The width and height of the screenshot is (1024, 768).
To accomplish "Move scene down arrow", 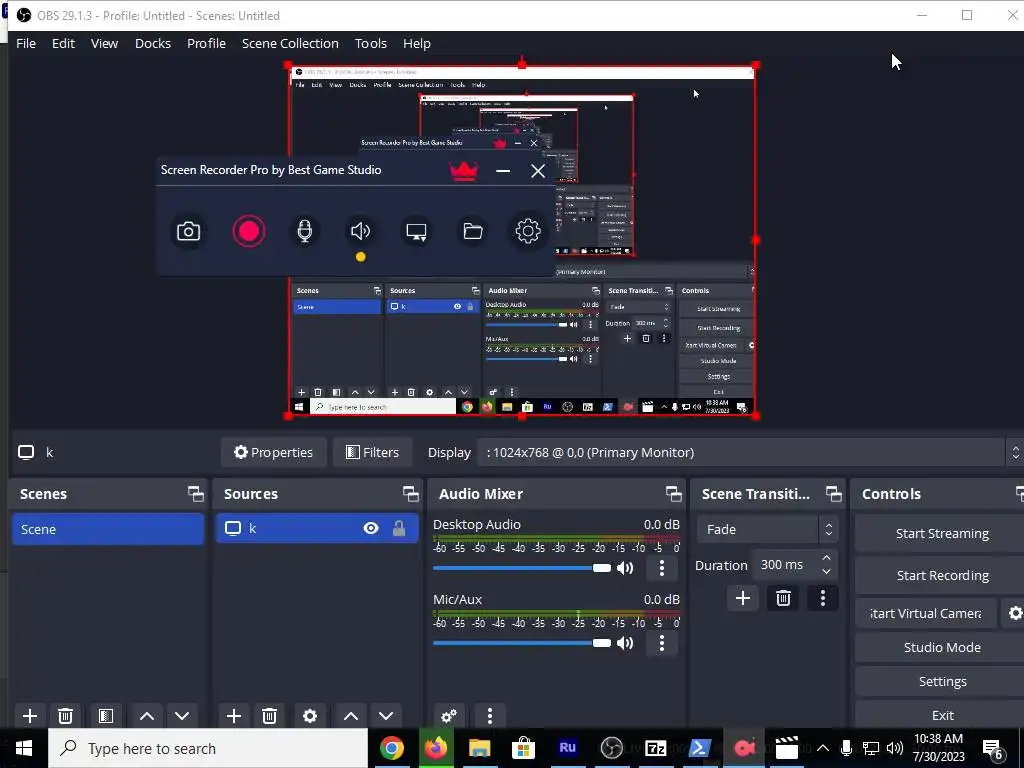I will tap(182, 716).
